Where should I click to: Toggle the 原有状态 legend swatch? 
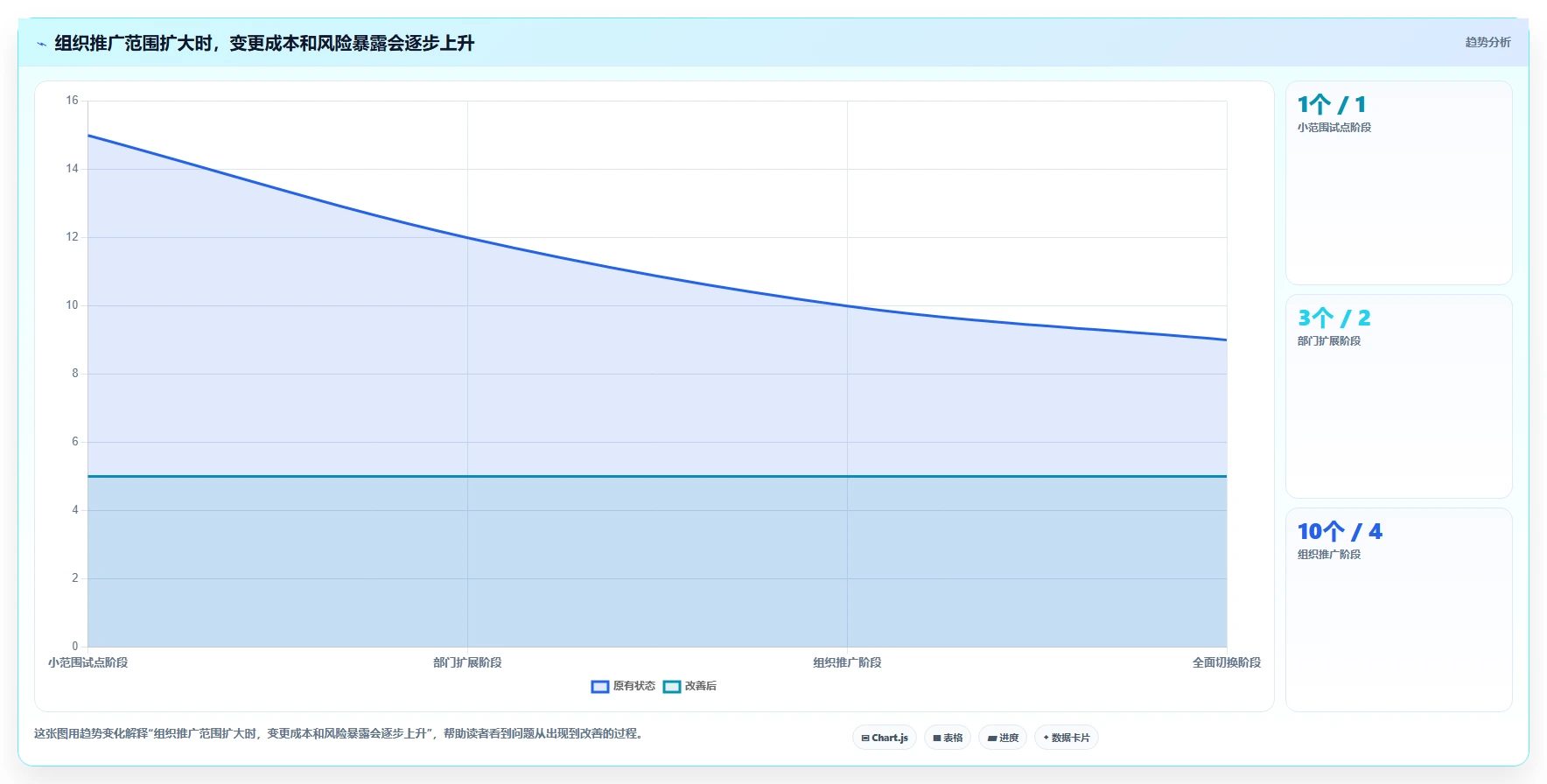[x=600, y=687]
